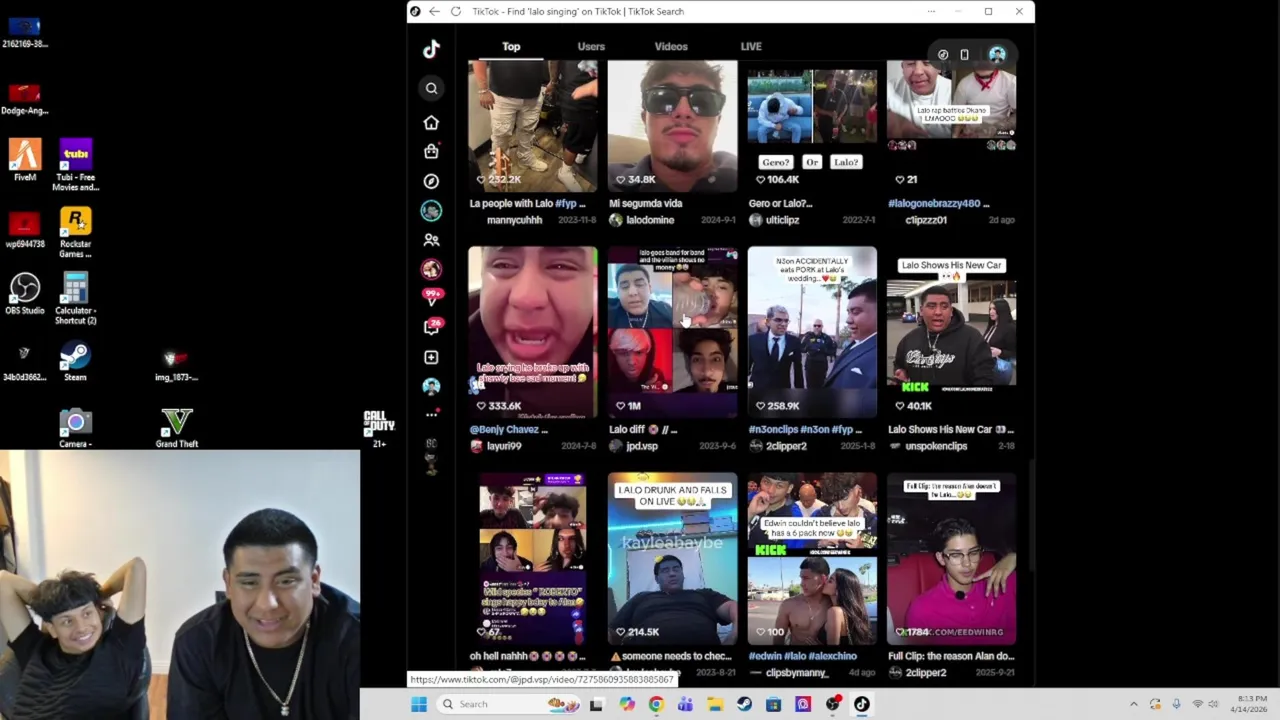Open the N3on pork wedding video
The image size is (1280, 720).
[x=812, y=332]
